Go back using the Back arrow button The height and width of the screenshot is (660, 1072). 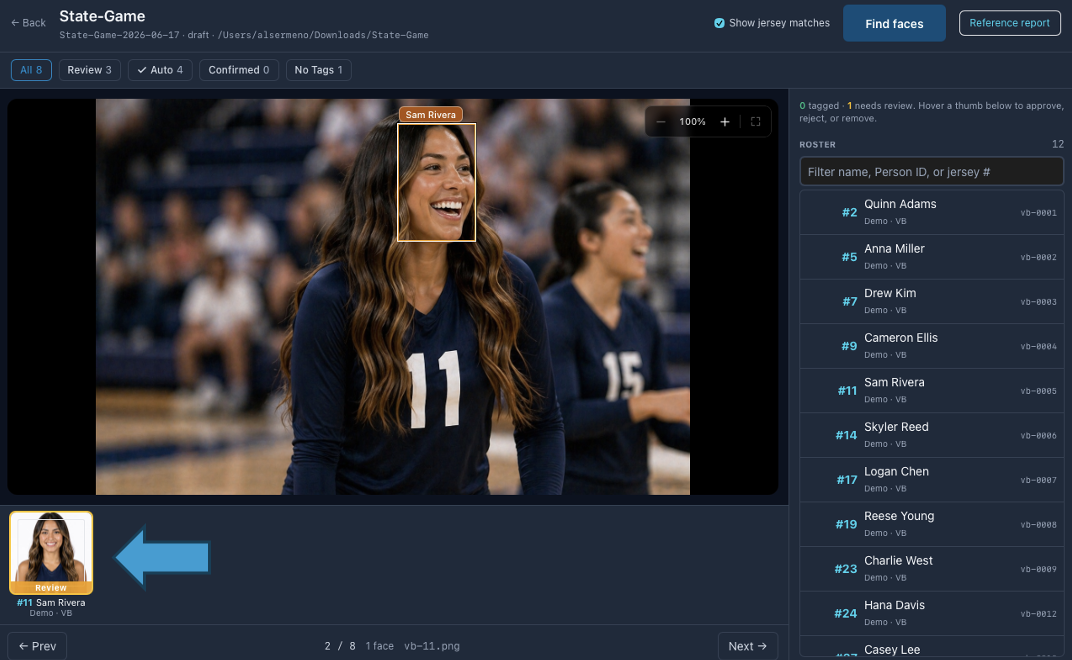pyautogui.click(x=29, y=23)
